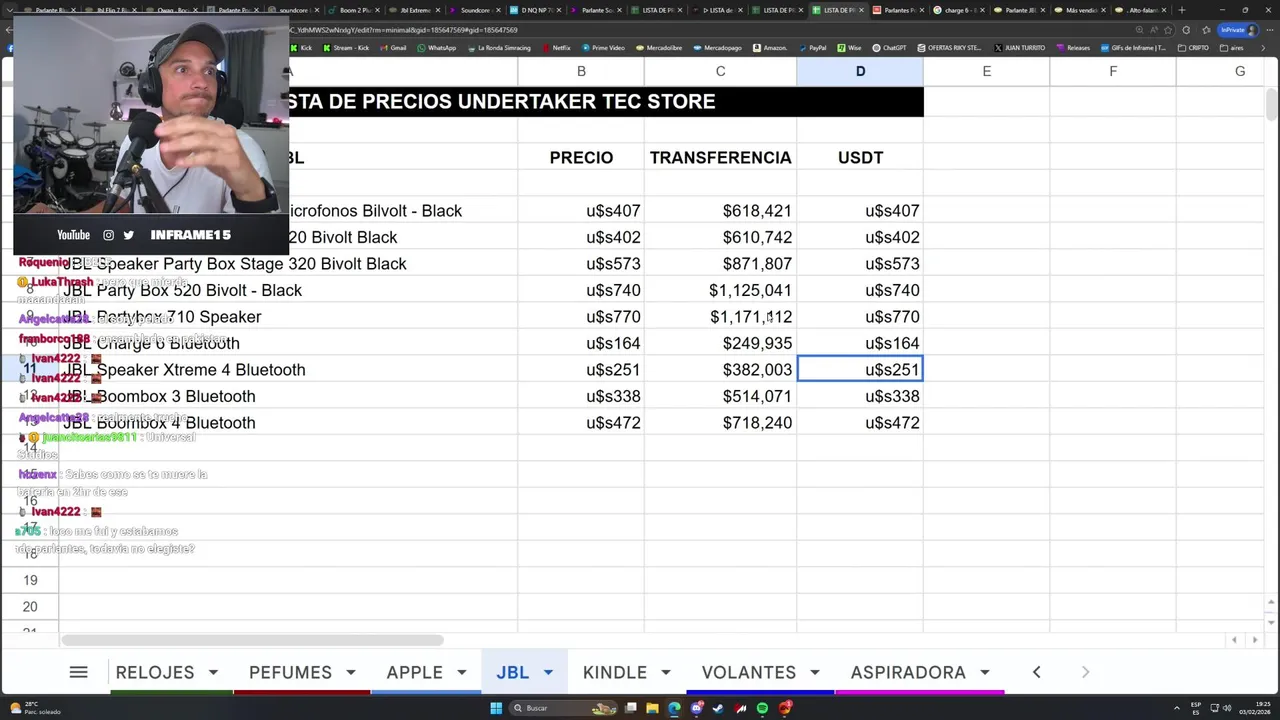Open the KINDLE tab dropdown arrow
Viewport: 1280px width, 720px height.
[665, 672]
